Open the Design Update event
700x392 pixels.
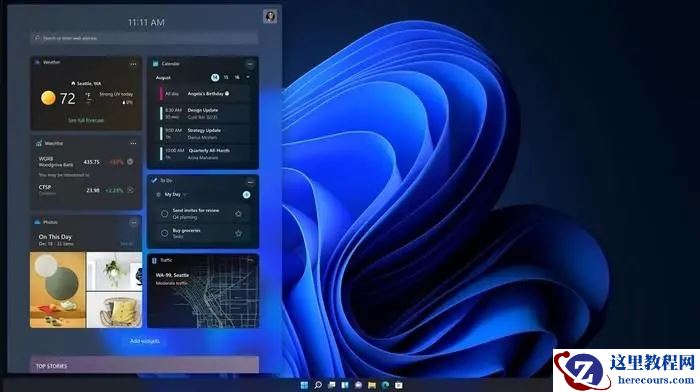point(204,113)
